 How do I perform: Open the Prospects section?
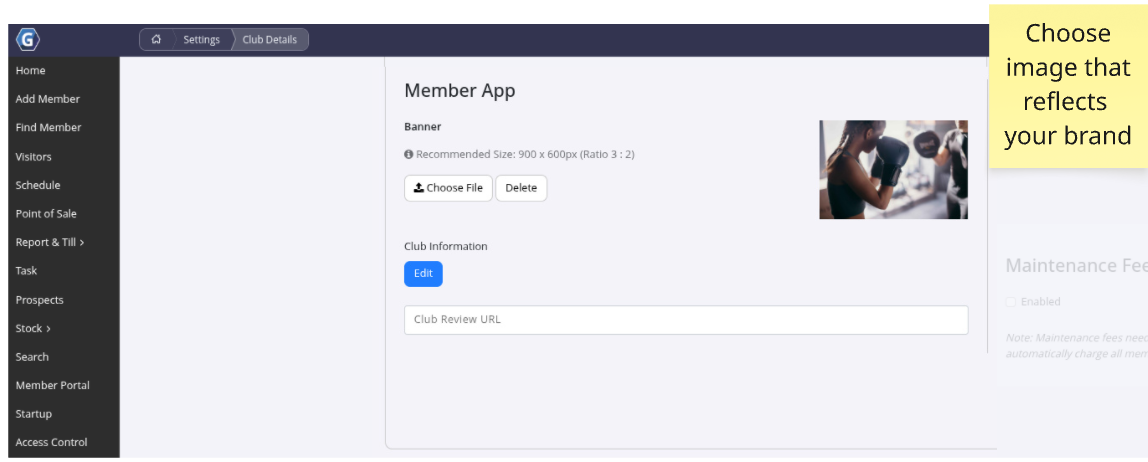point(40,300)
